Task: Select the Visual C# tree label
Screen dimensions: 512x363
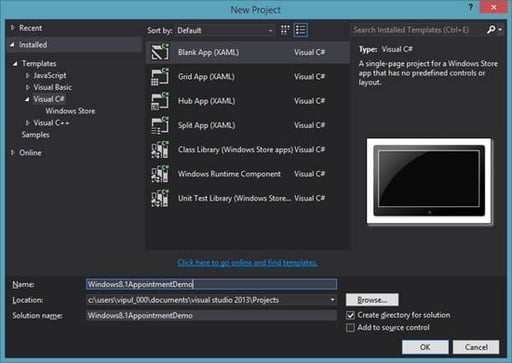Action: [x=49, y=99]
